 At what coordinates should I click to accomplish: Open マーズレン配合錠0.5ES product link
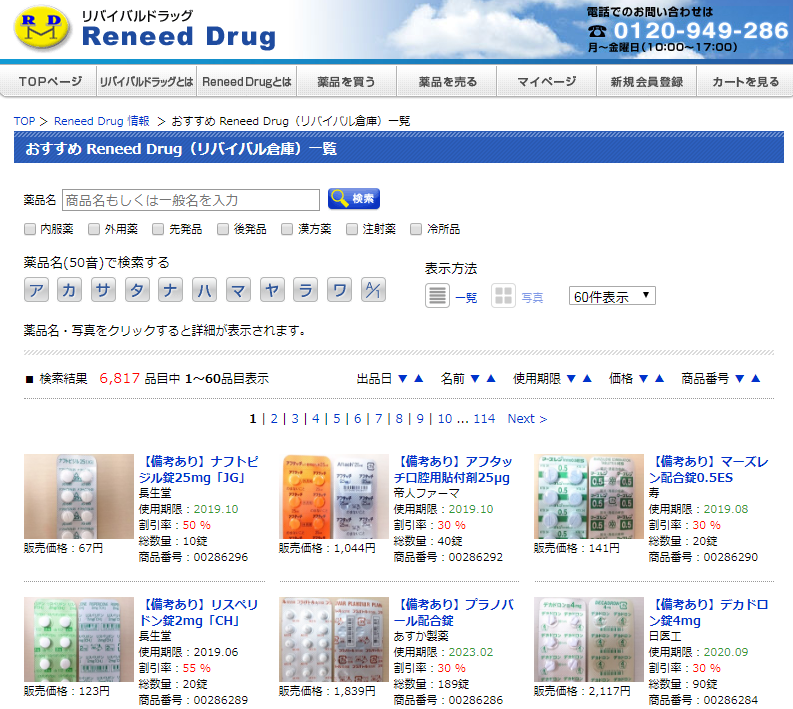(x=708, y=469)
